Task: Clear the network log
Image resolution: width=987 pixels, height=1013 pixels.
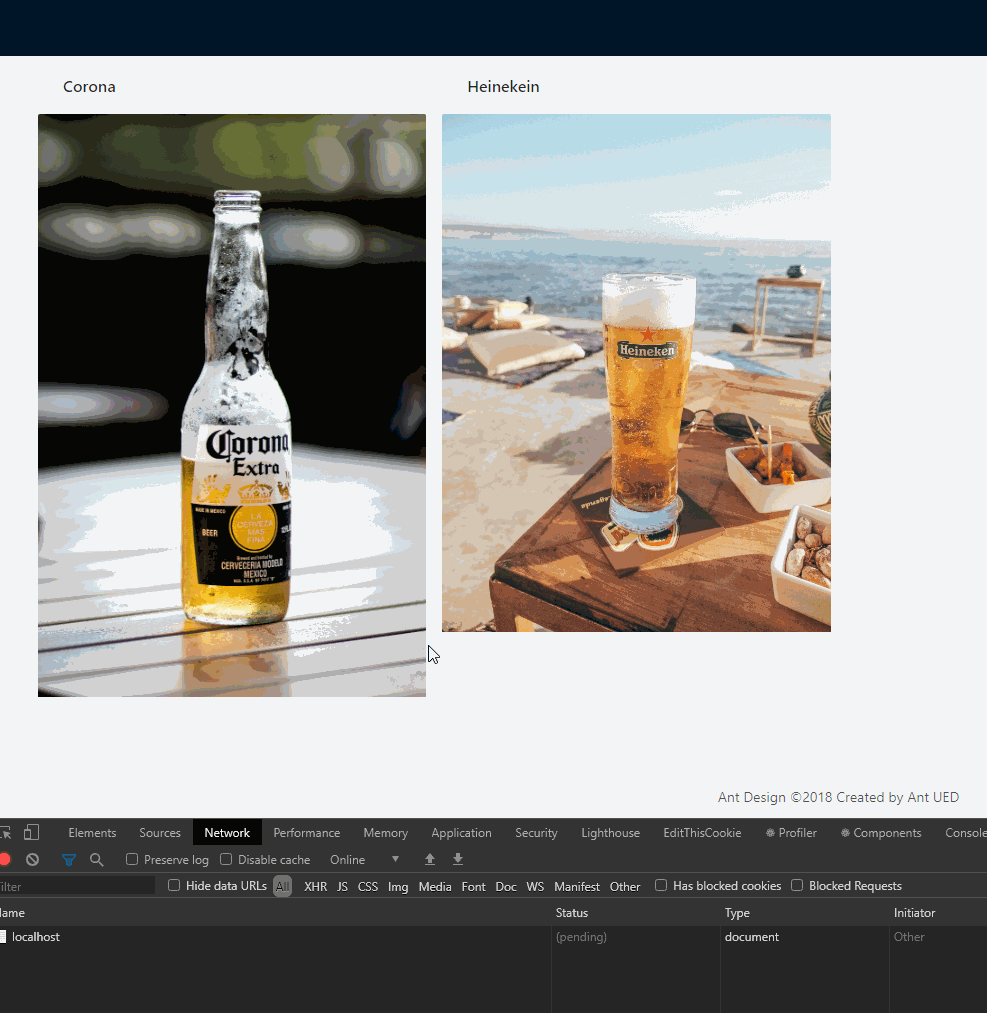Action: [32, 859]
